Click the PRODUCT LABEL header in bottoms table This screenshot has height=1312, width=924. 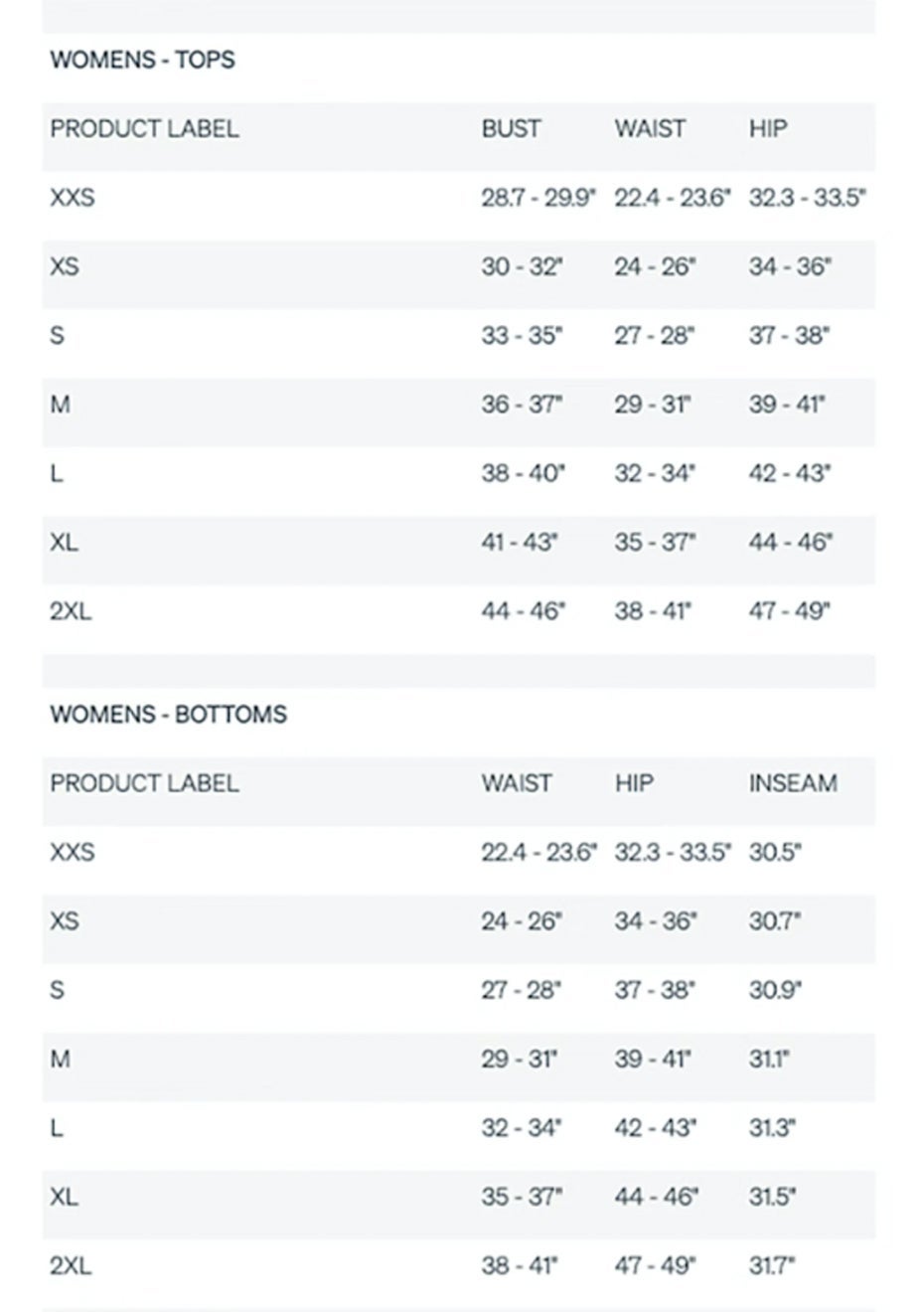point(144,783)
